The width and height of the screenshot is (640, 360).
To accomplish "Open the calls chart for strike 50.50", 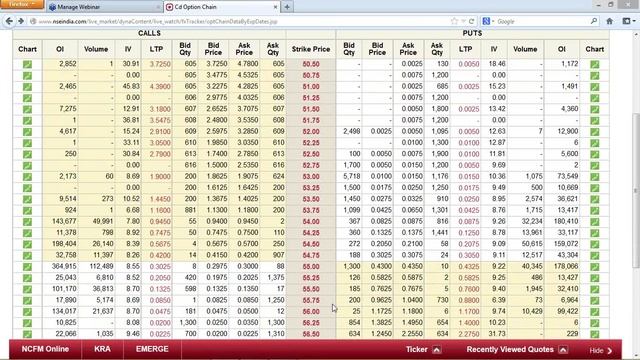I will 27,64.
